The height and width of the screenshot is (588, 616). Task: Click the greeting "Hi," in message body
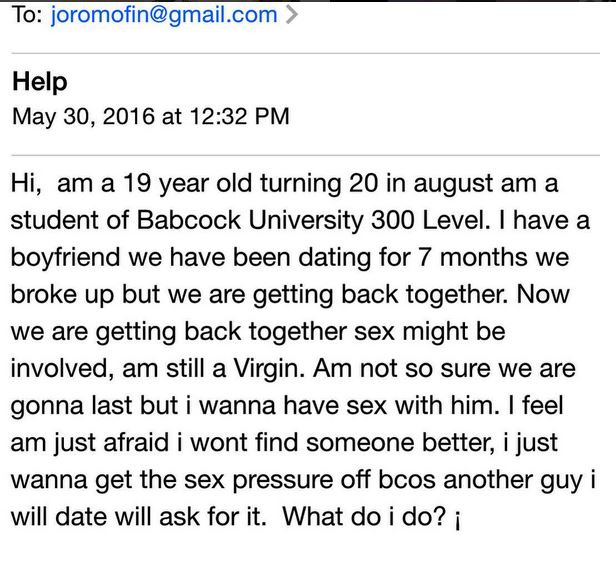pyautogui.click(x=27, y=186)
